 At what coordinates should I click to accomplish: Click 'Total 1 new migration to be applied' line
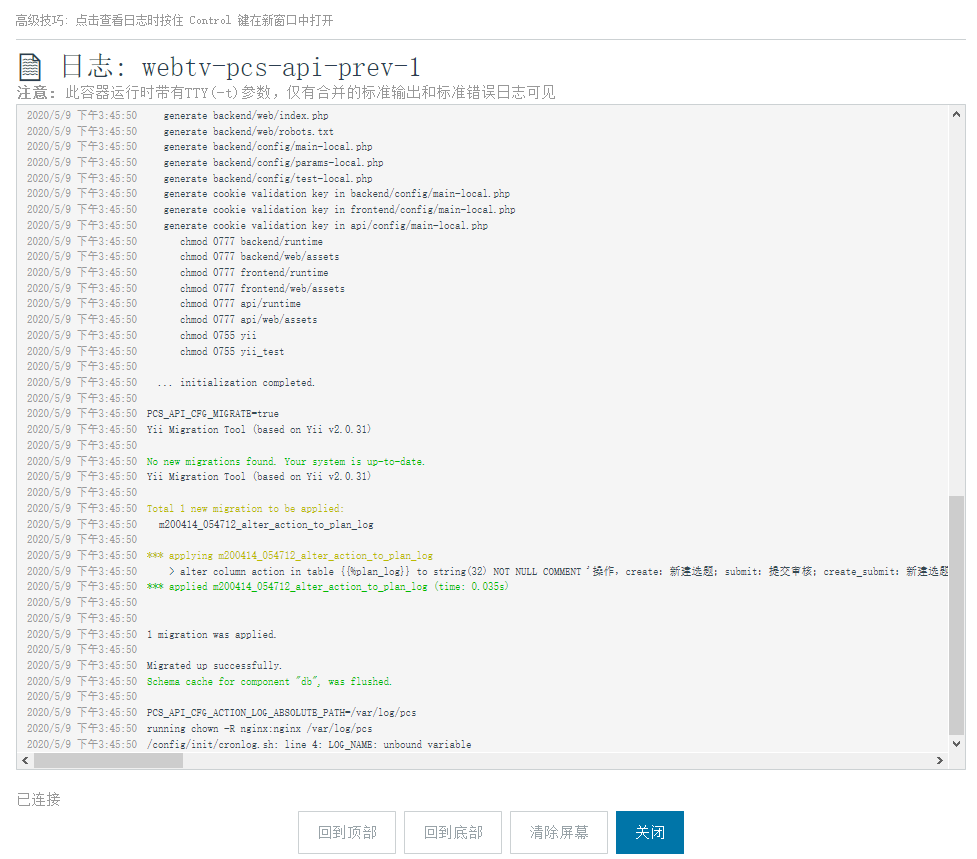point(245,508)
